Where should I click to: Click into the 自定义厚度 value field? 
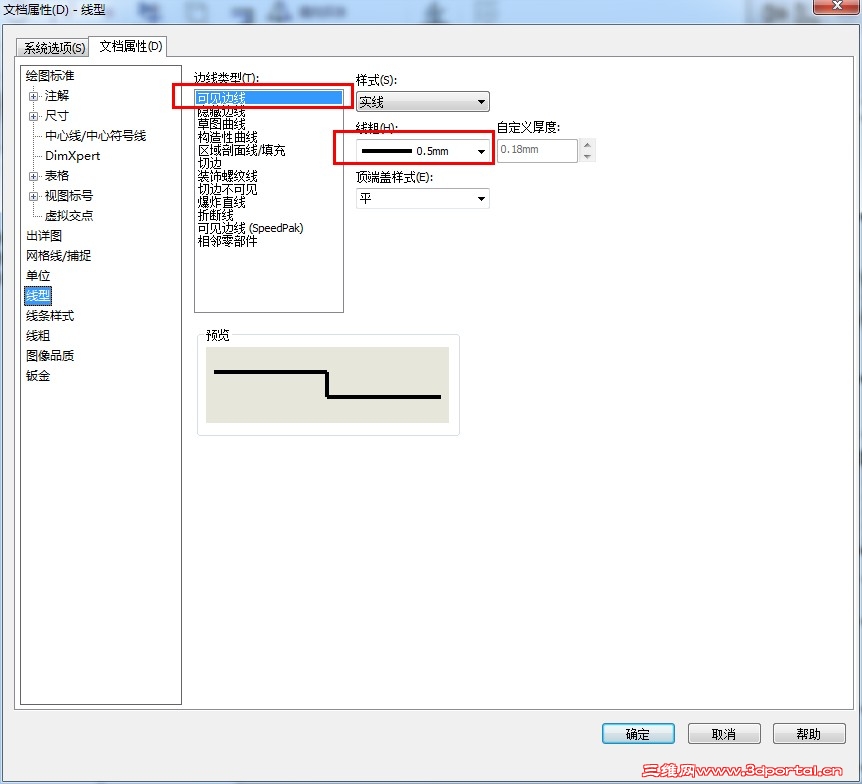(x=536, y=150)
